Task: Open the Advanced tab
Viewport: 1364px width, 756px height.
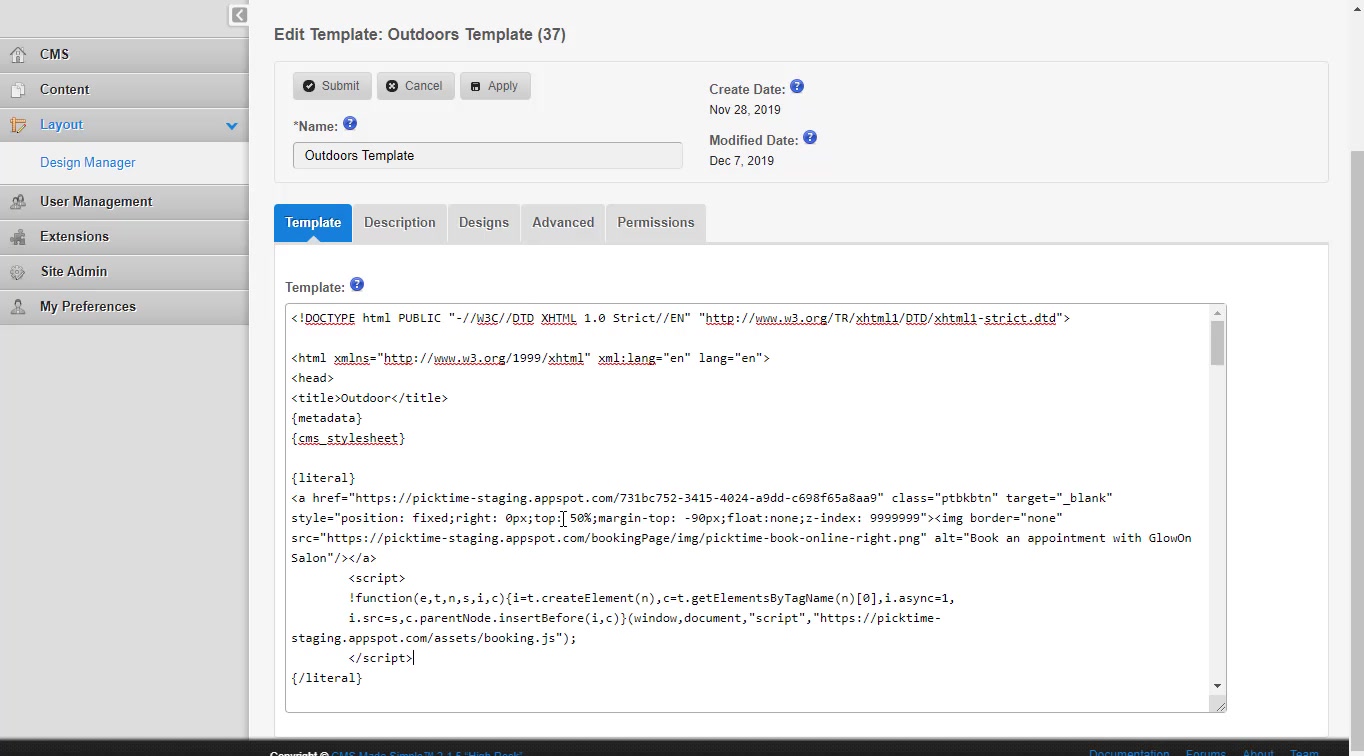Action: tap(563, 223)
